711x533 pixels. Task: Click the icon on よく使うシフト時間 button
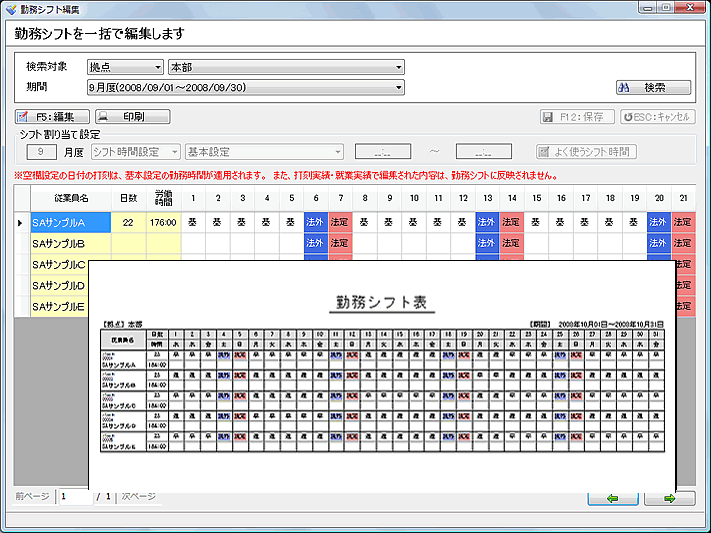pos(543,152)
